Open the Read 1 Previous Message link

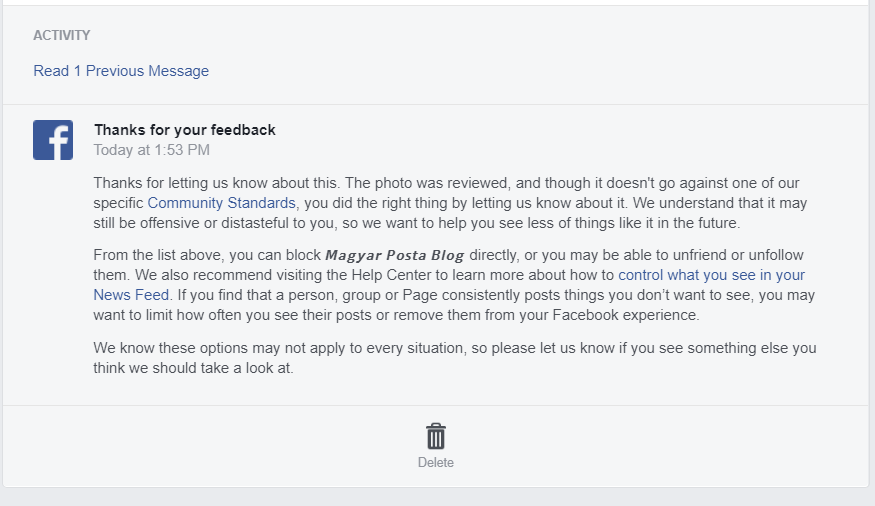[121, 71]
